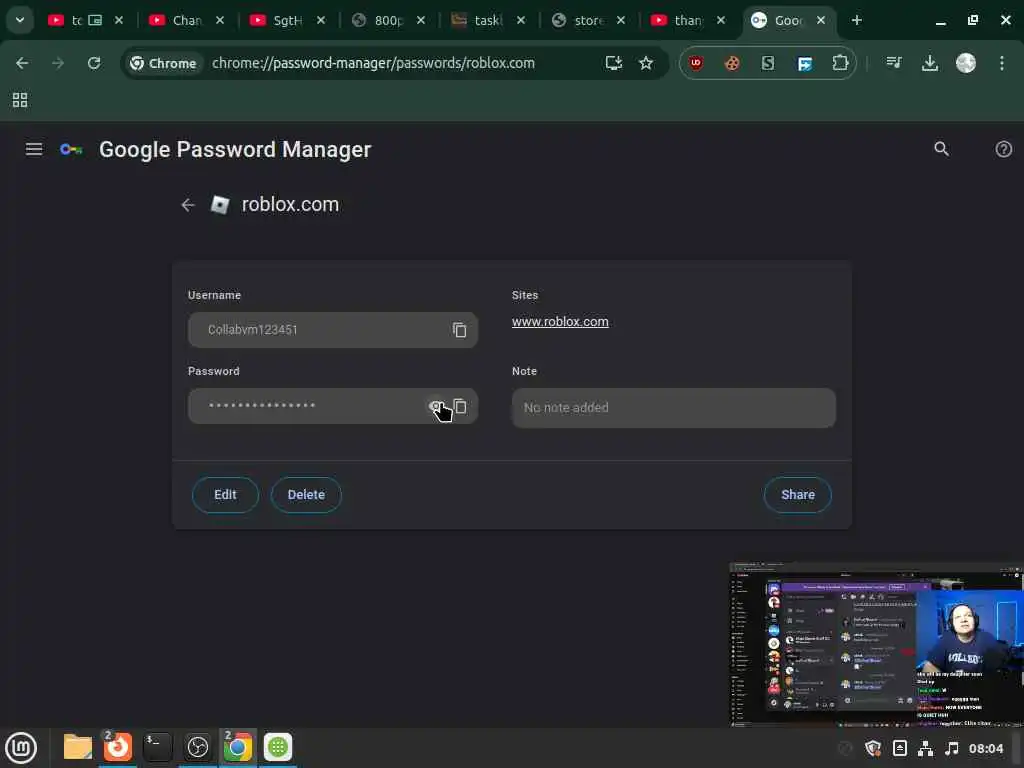Open the www.roblox.com link
The height and width of the screenshot is (768, 1024).
coord(560,322)
